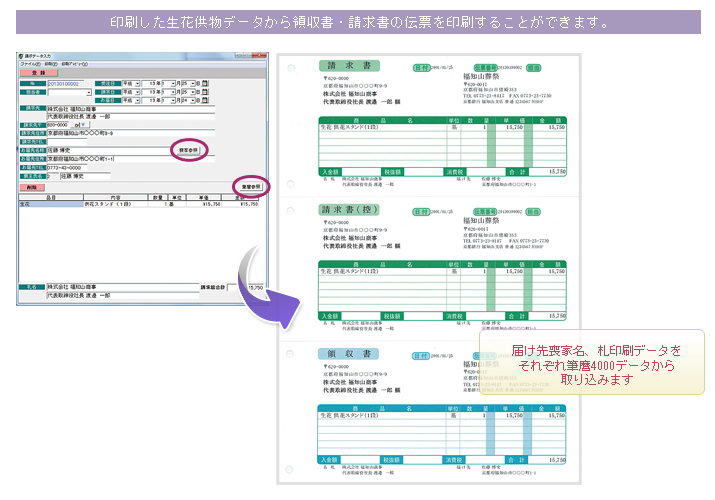Click the circled 葬儀参照 button
The width and height of the screenshot is (715, 500).
tap(252, 186)
